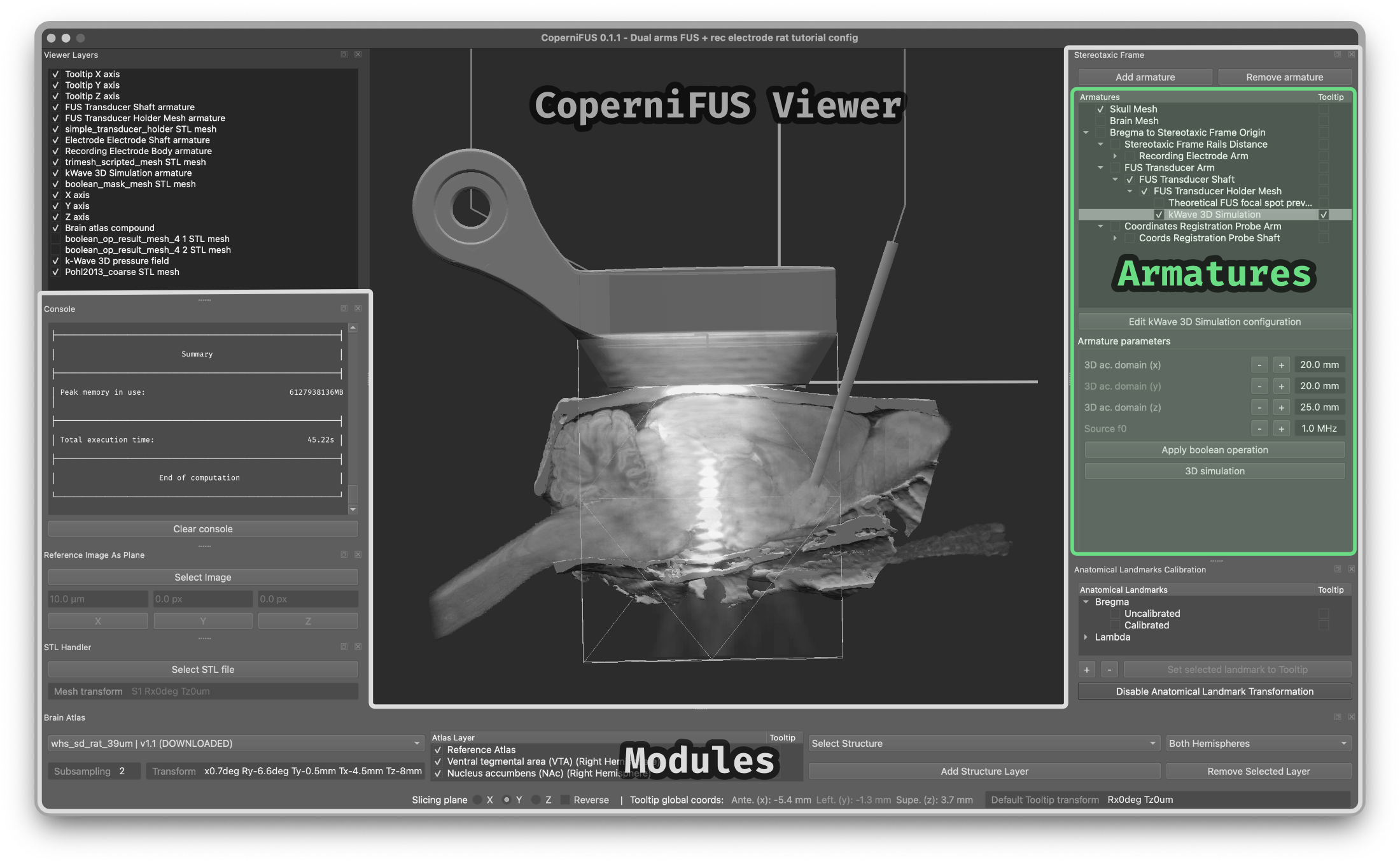This screenshot has height=864, width=1400.
Task: Increase 3D ac. domain (y) with plus
Action: tap(1282, 386)
